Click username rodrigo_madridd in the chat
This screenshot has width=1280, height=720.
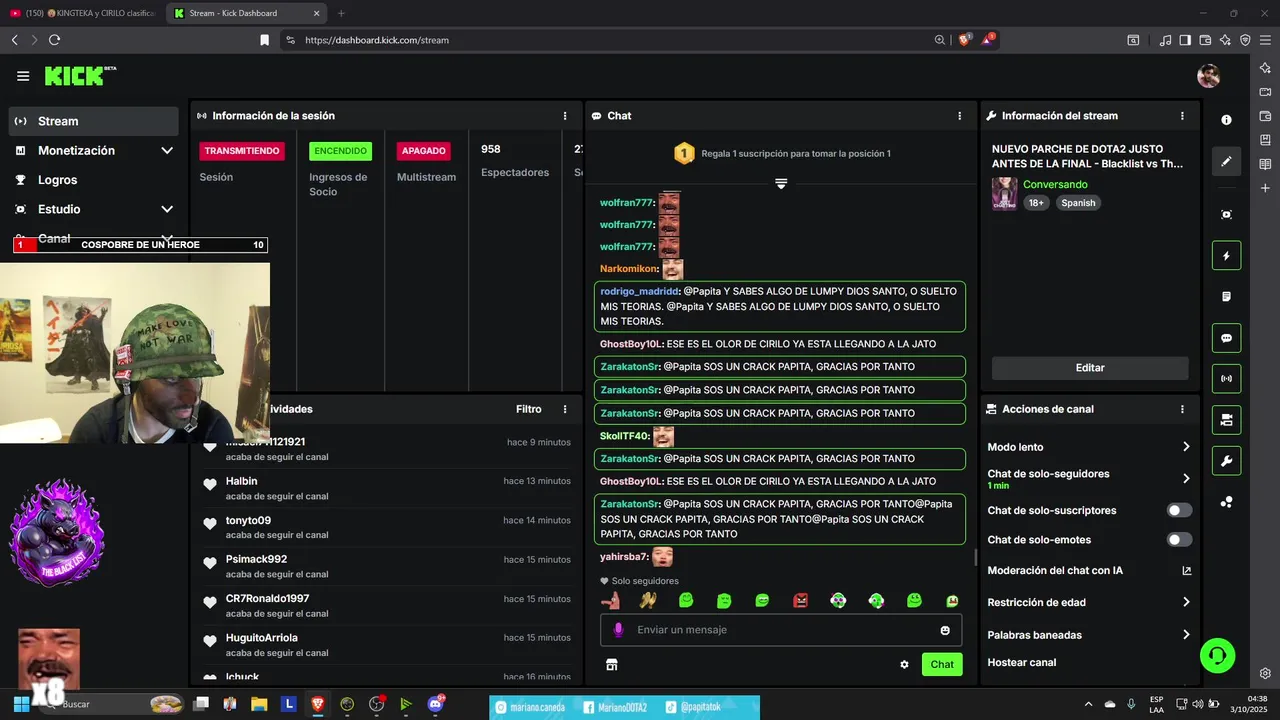tap(640, 292)
